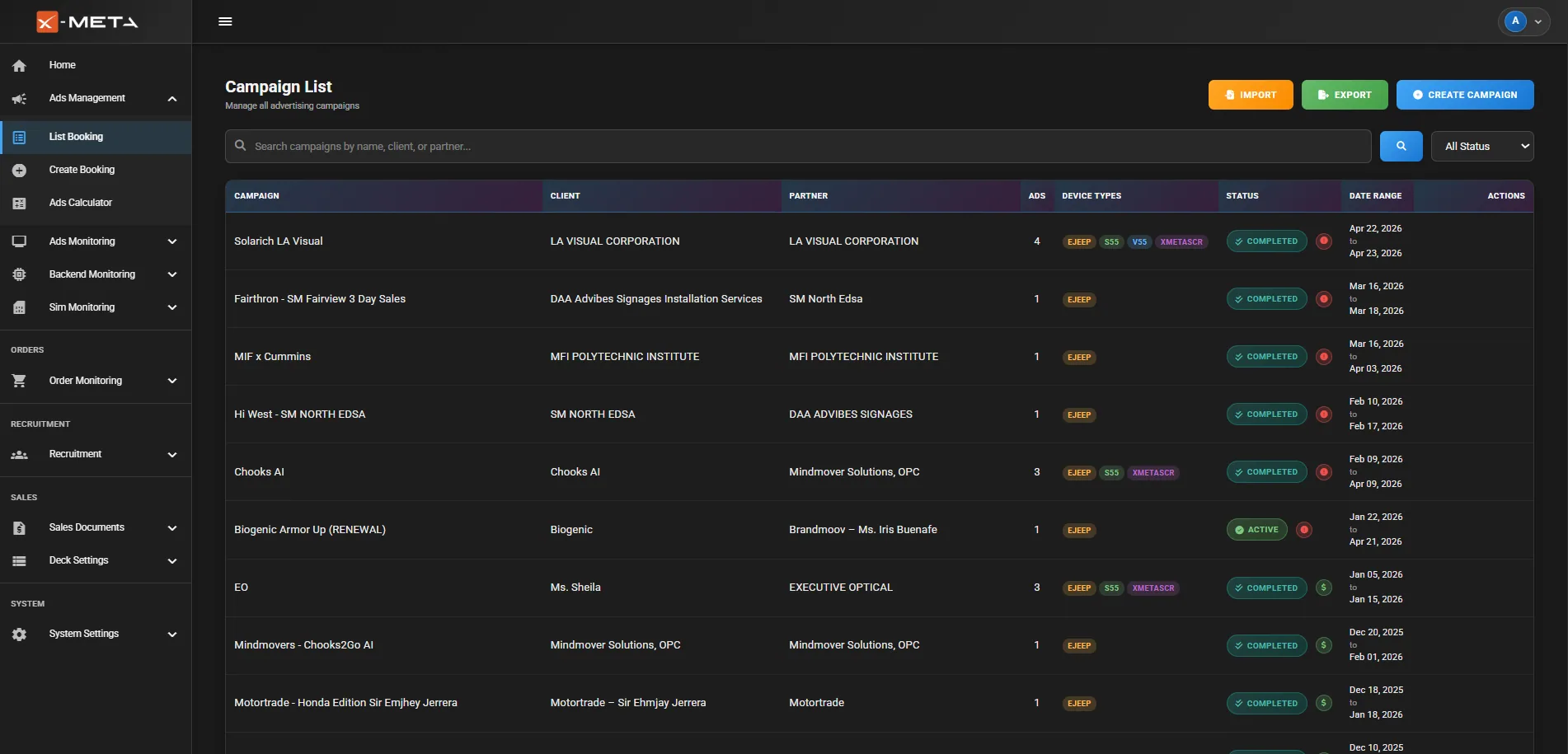This screenshot has width=1568, height=754.
Task: Click the Recruitment people icon
Action: click(x=20, y=454)
